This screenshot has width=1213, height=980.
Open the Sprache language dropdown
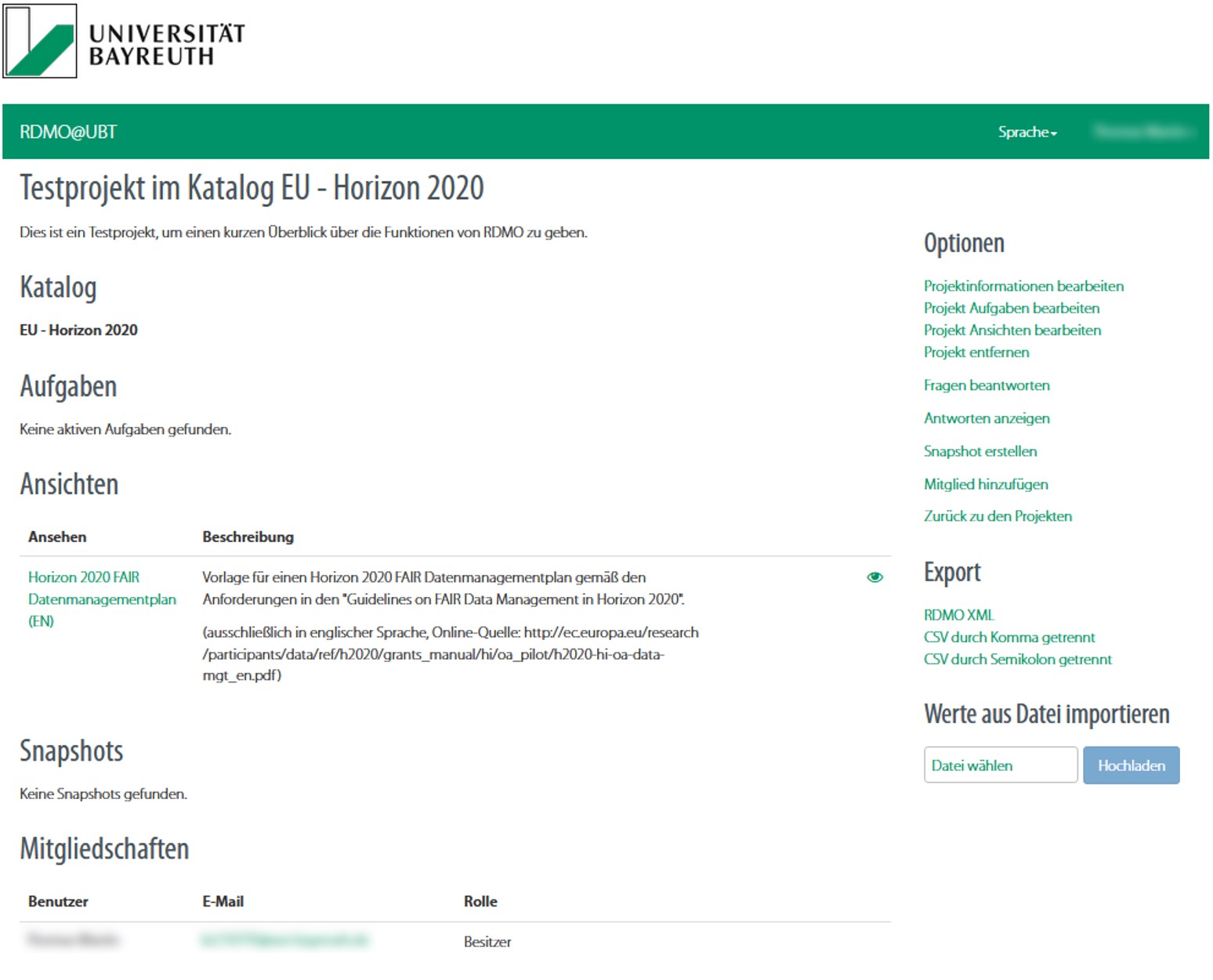[1027, 132]
